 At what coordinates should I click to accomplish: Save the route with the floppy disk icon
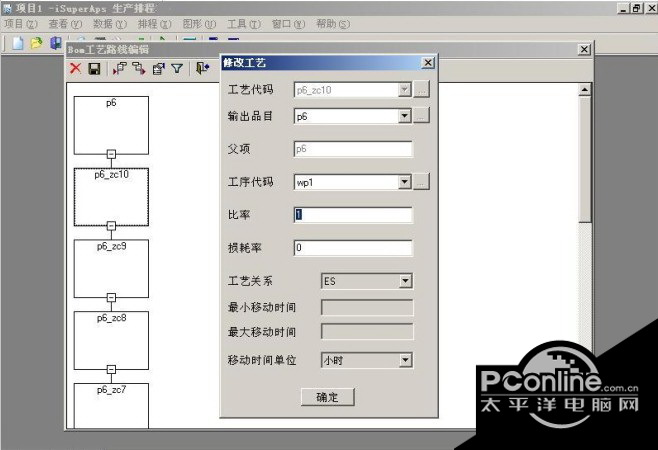coord(95,68)
